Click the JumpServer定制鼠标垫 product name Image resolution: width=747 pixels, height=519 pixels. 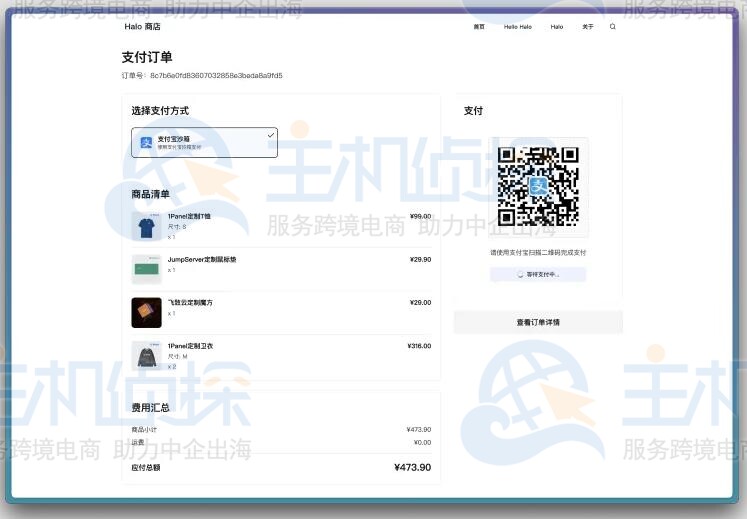202,259
